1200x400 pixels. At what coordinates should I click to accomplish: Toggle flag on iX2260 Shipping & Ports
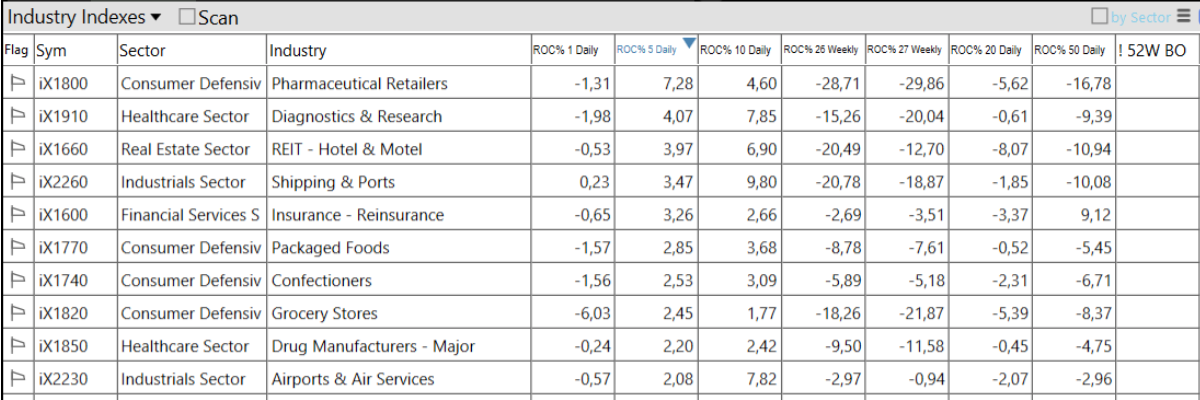(x=17, y=182)
